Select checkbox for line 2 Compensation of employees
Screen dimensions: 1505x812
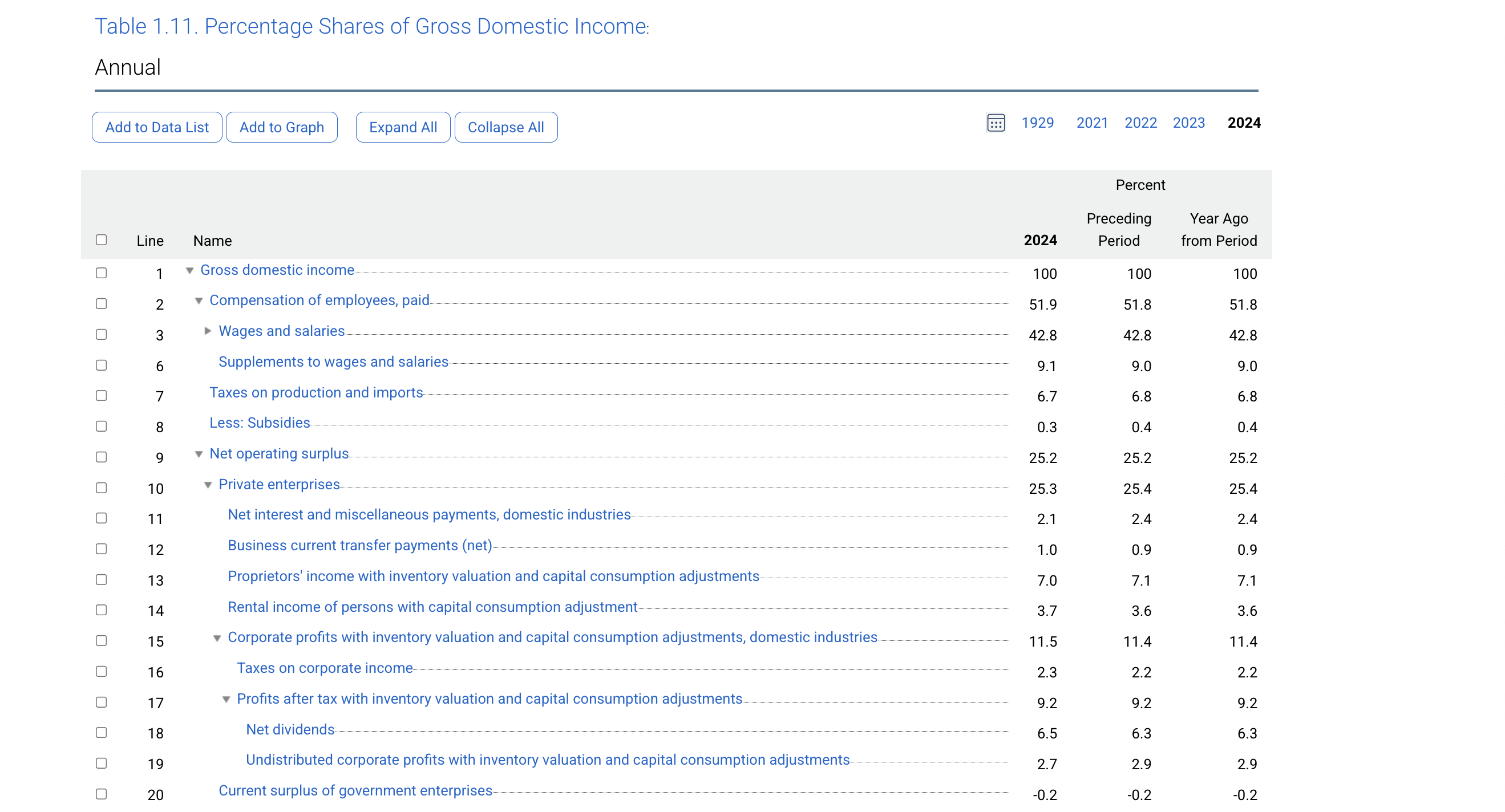point(102,303)
